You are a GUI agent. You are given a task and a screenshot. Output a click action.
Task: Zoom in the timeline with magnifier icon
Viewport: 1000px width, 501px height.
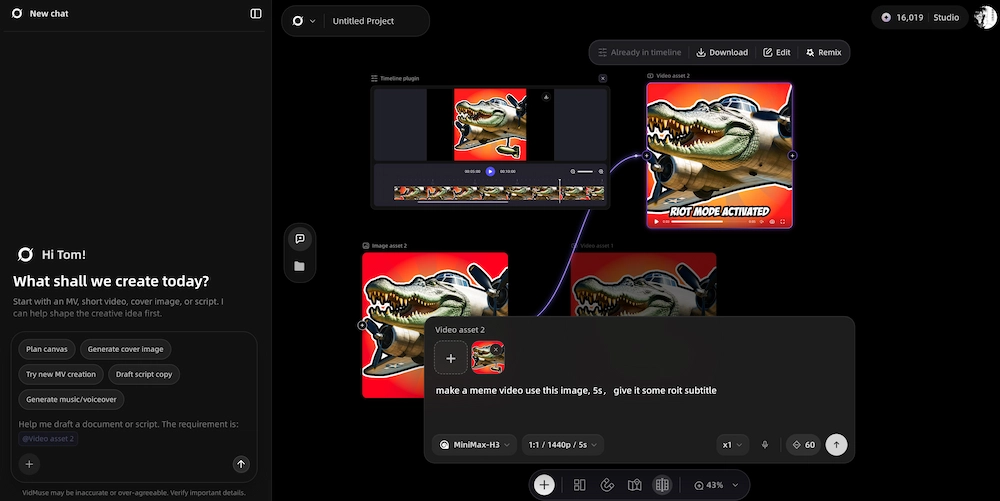601,171
